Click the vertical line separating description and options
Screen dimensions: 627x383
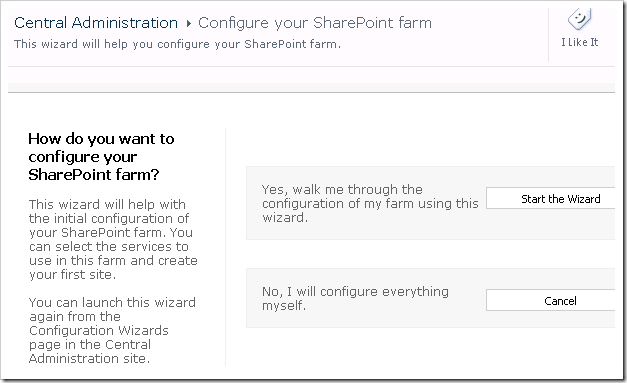[x=226, y=247]
